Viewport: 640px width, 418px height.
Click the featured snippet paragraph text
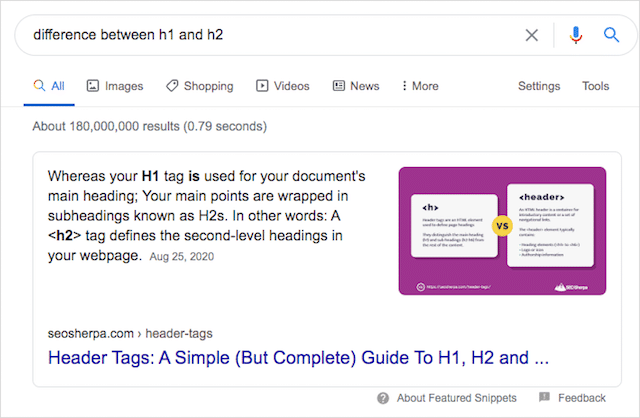pyautogui.click(x=207, y=216)
